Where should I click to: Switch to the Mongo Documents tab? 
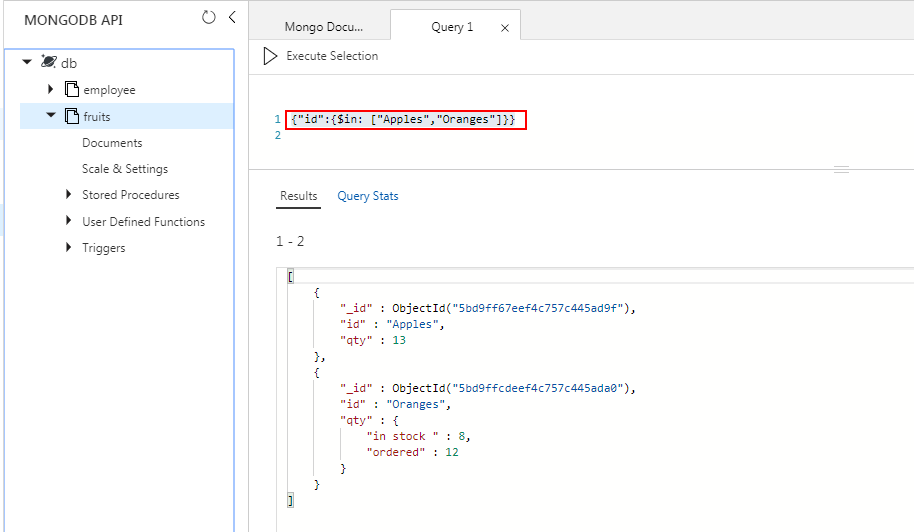pos(324,27)
